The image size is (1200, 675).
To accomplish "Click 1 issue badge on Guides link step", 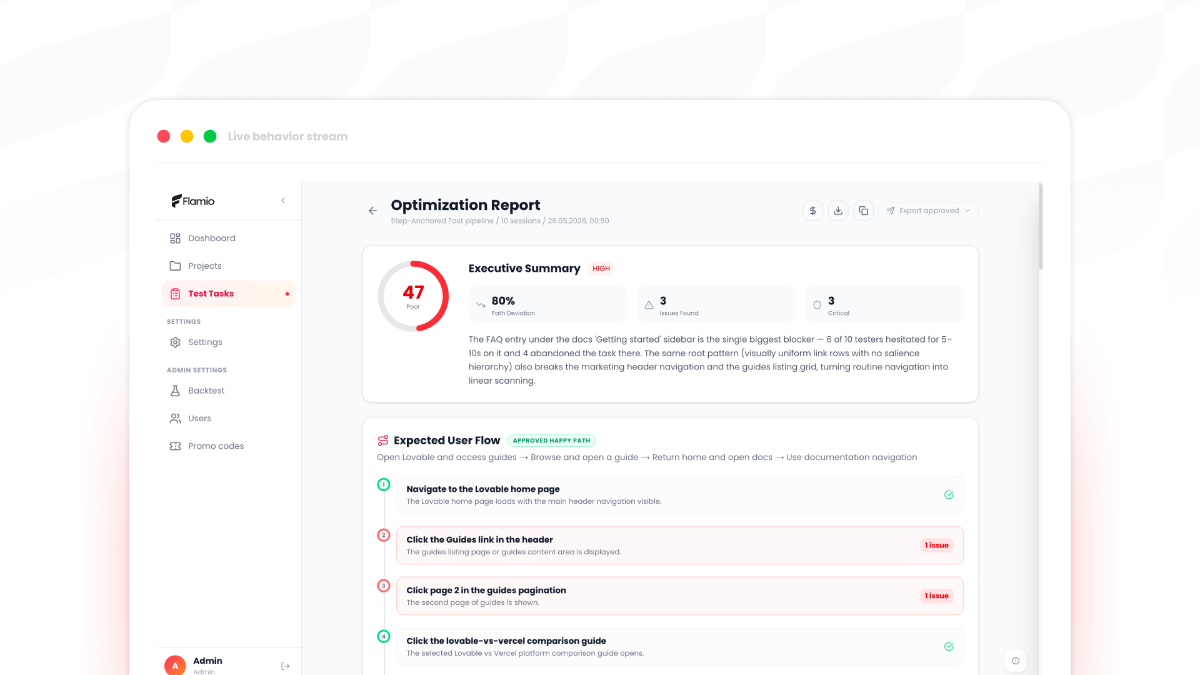I will click(937, 545).
